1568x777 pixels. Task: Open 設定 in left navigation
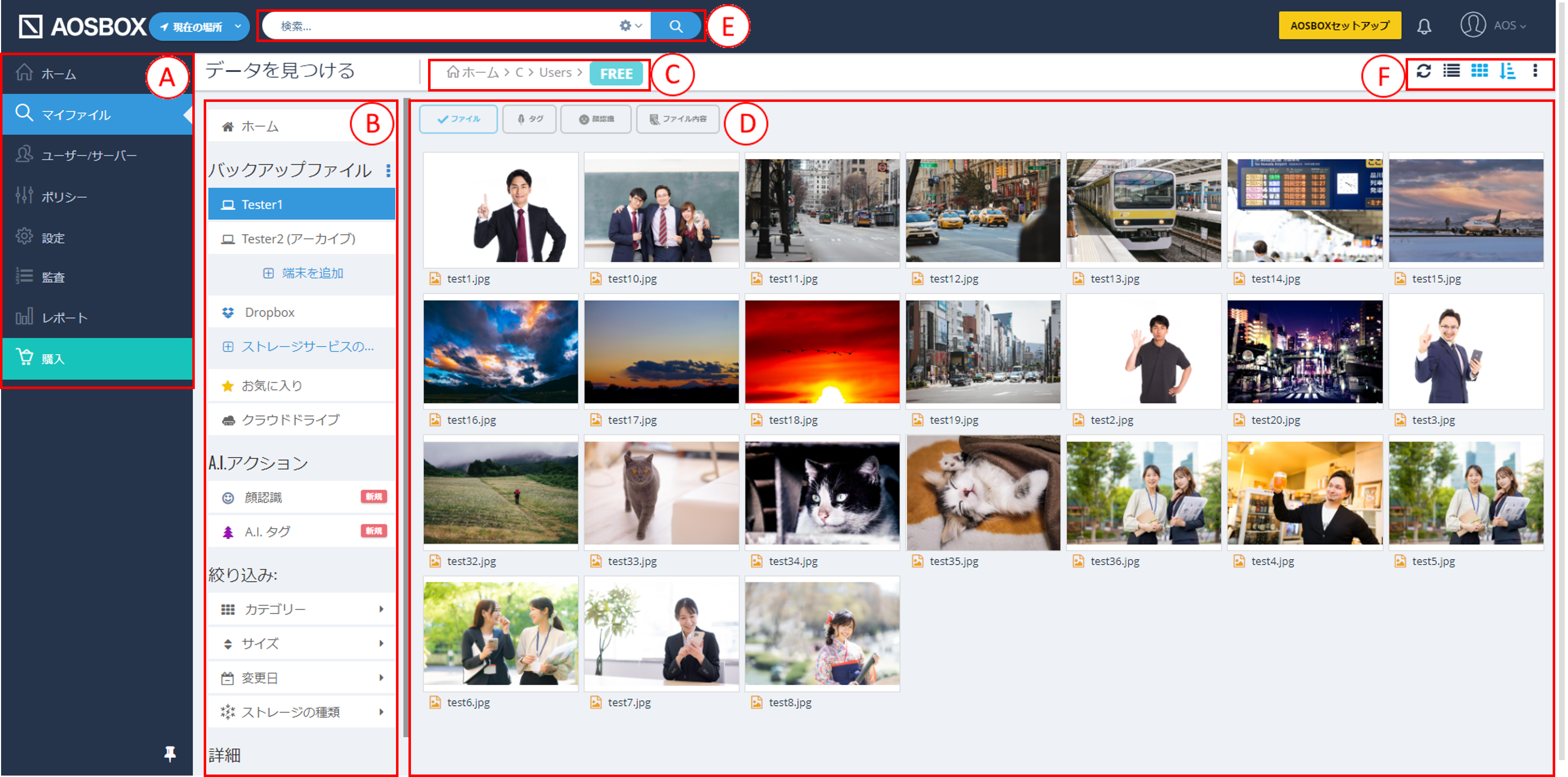click(x=97, y=238)
